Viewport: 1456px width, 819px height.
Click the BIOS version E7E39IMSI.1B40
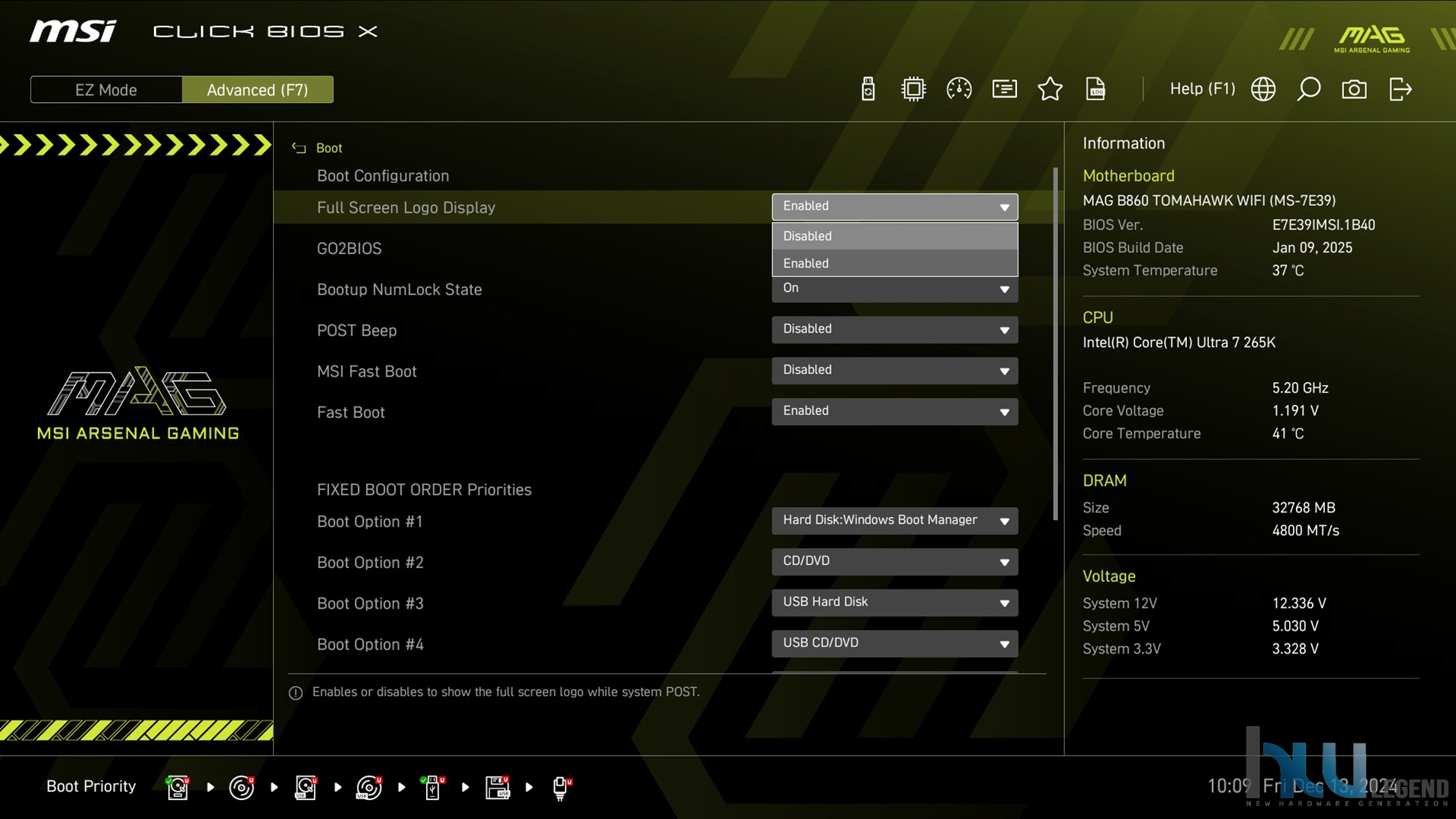[1323, 225]
